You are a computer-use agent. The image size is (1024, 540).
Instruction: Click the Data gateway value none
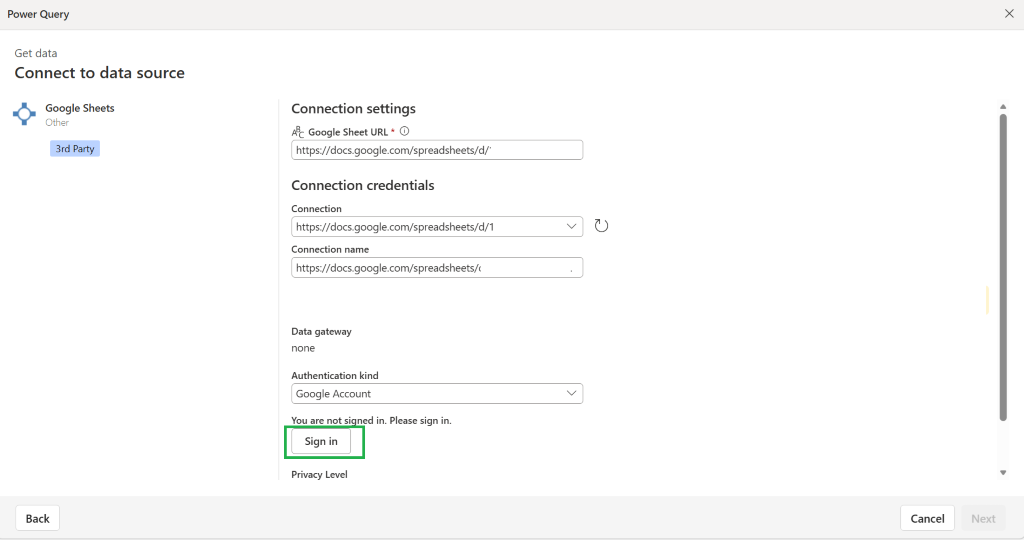point(303,348)
